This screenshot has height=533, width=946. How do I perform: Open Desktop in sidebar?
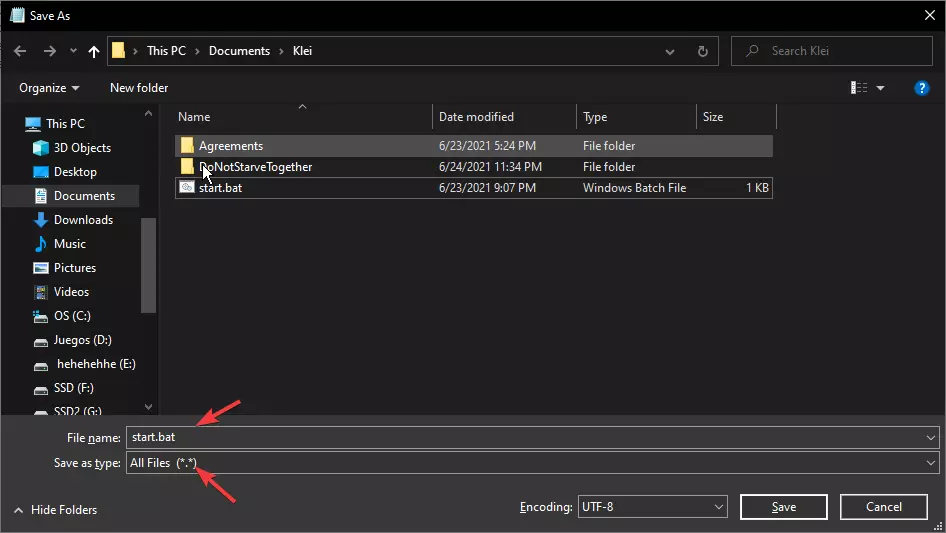75,172
